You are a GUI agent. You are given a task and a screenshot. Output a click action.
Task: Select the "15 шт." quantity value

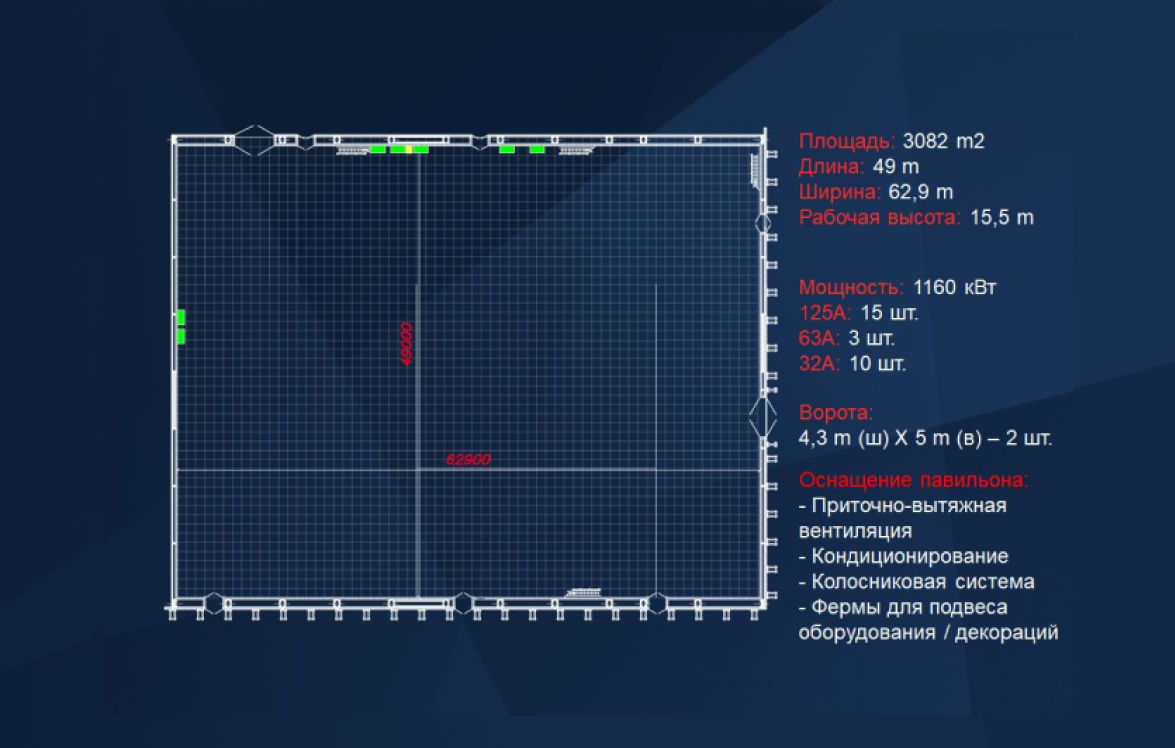[x=889, y=313]
